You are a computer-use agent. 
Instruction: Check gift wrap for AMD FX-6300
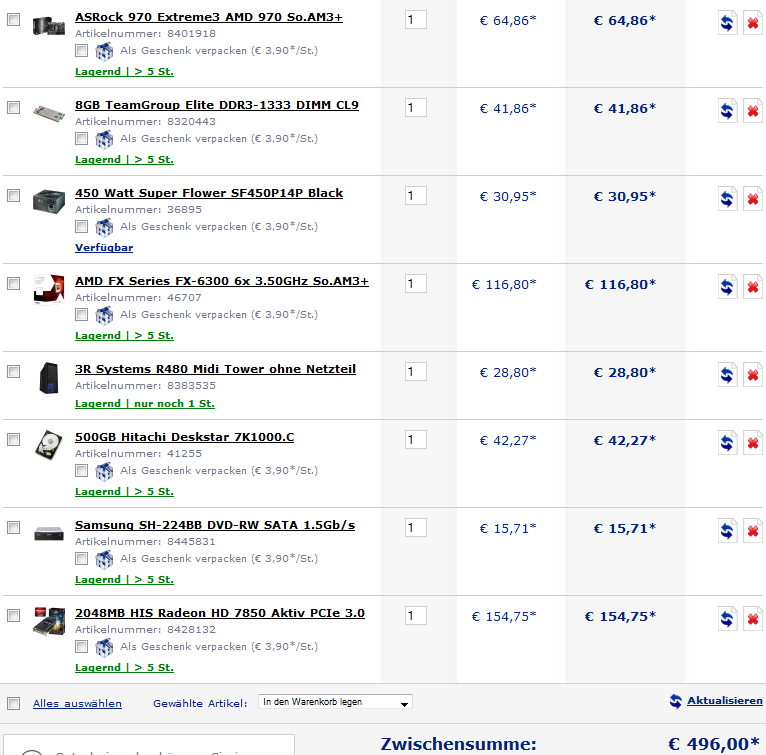[82, 314]
